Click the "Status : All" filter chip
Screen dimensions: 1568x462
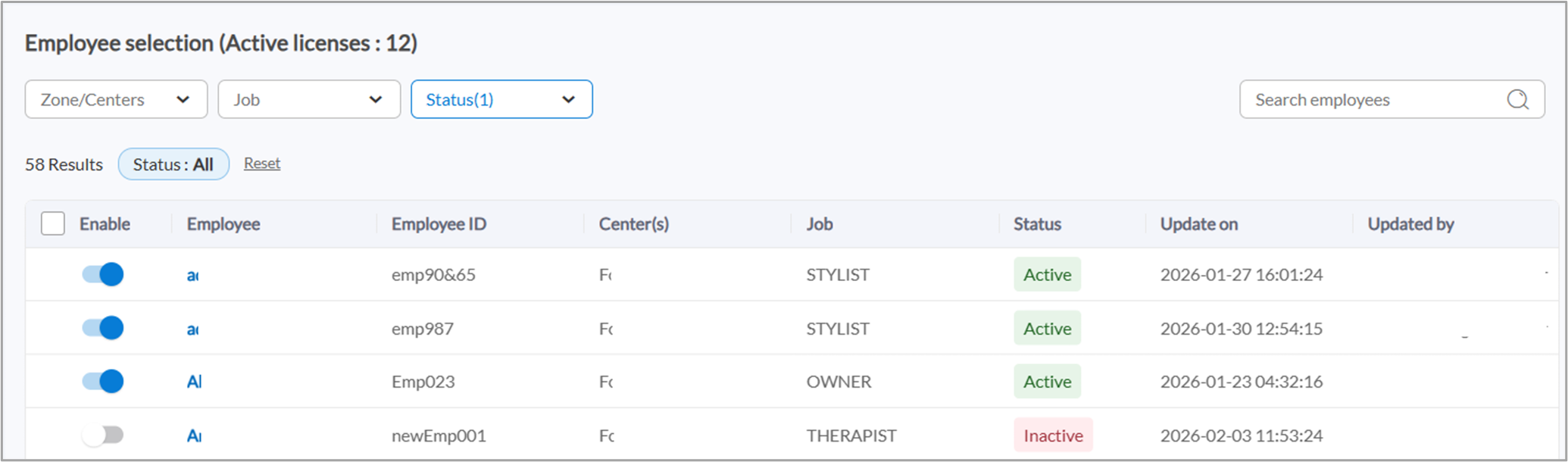(x=173, y=164)
